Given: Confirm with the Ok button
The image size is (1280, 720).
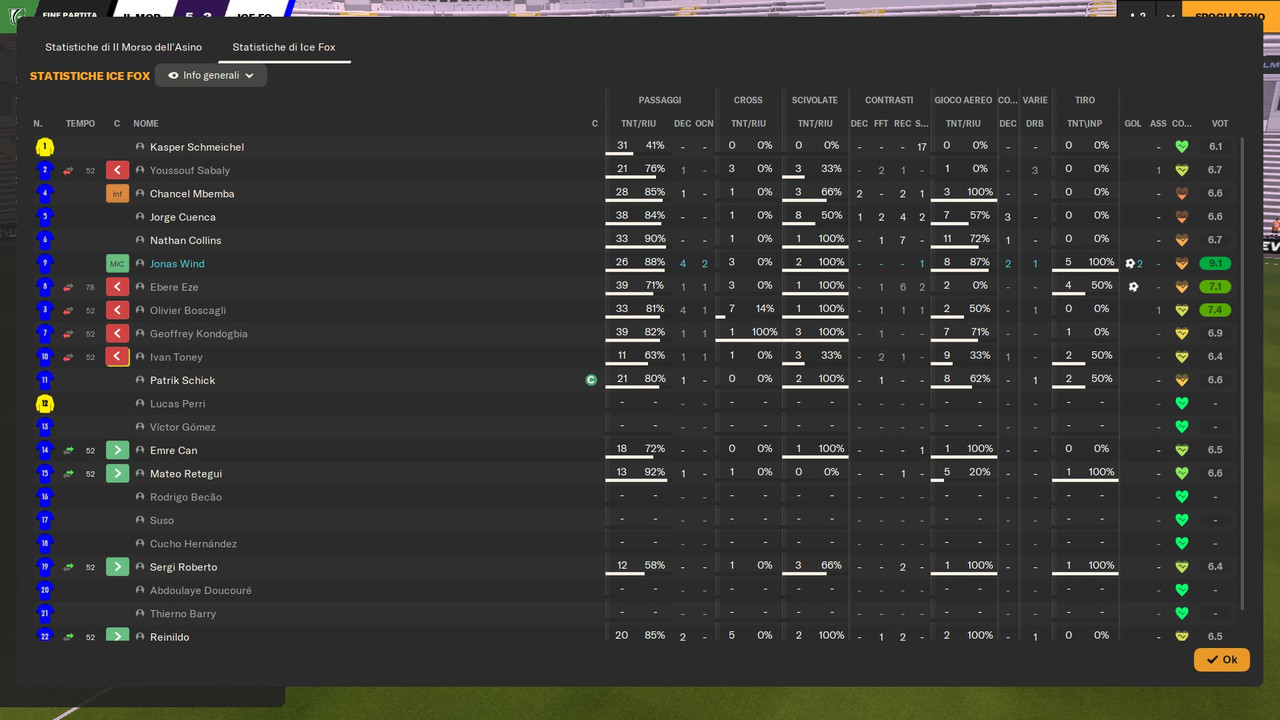Looking at the screenshot, I should click(1221, 660).
